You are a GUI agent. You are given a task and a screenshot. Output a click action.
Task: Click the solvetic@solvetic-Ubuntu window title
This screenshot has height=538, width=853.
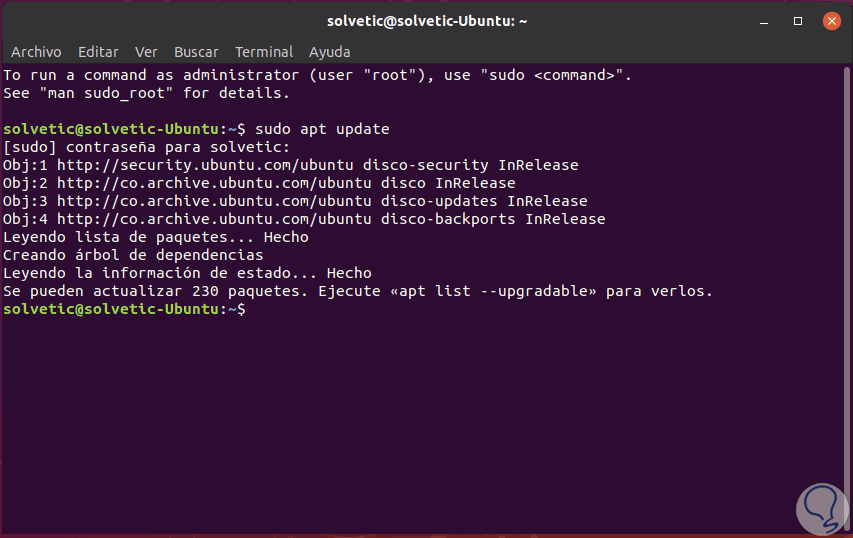(426, 20)
